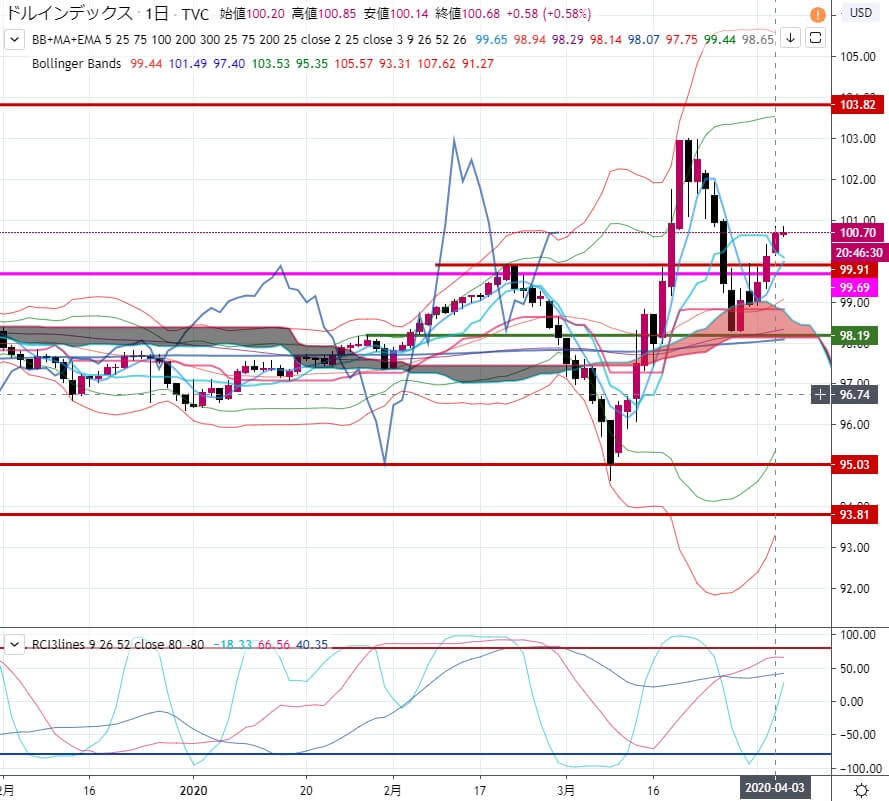Click the 3月 label on the time axis

(x=566, y=790)
